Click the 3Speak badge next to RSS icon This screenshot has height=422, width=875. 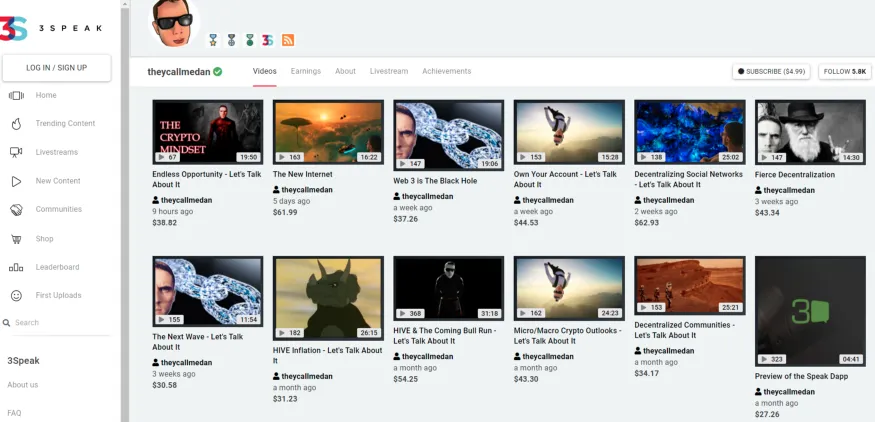tap(268, 40)
